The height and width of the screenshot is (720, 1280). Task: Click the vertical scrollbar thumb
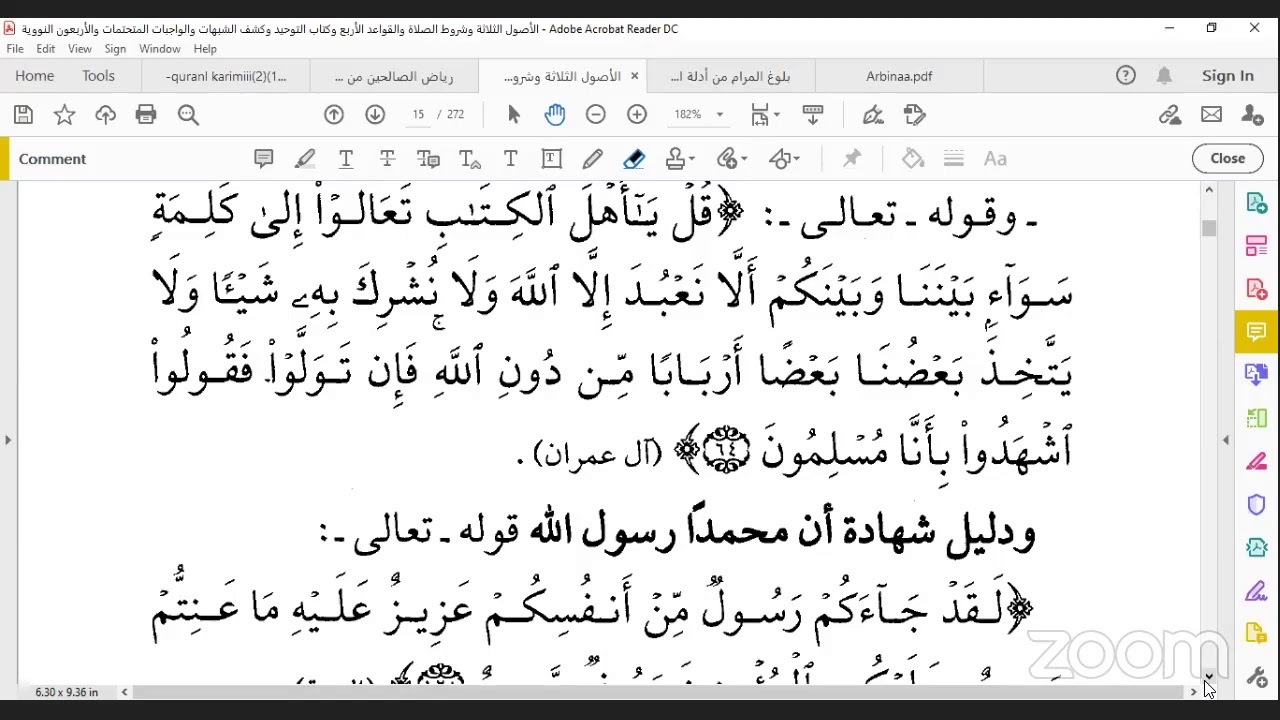[x=1209, y=228]
